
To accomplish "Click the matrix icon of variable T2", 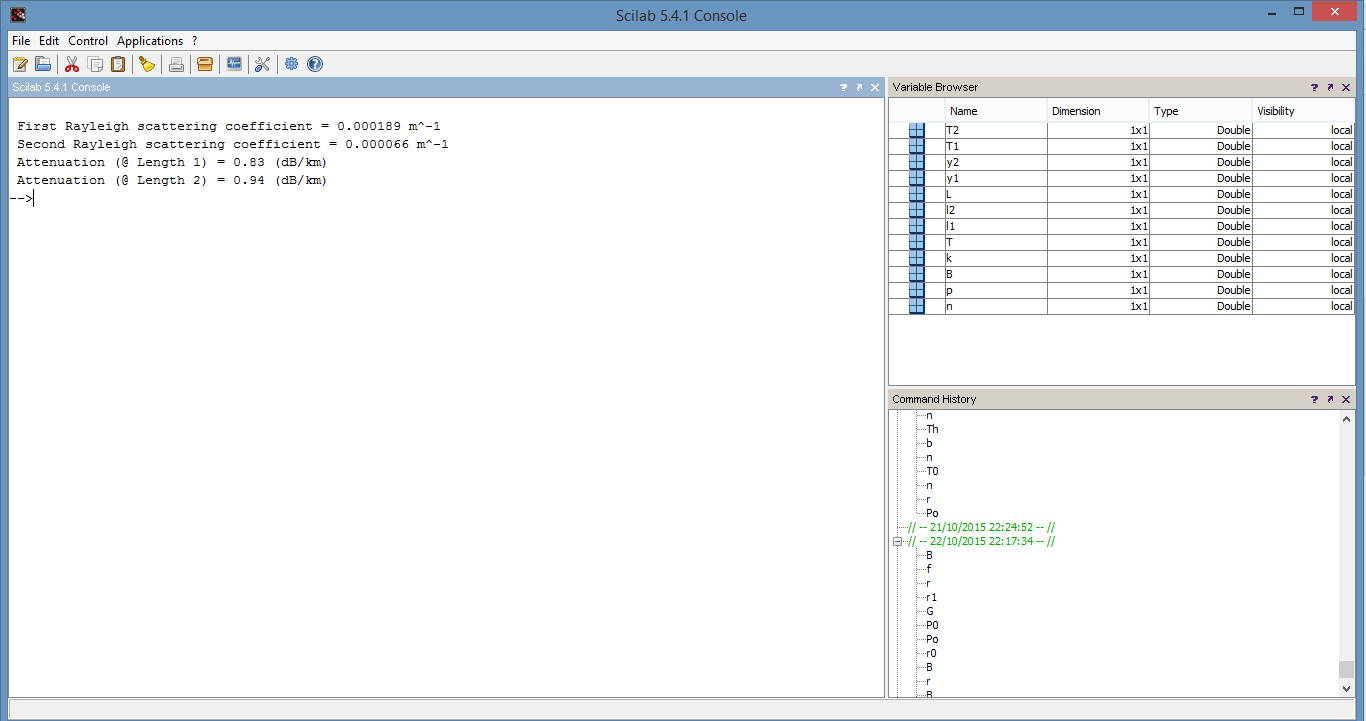I will click(x=917, y=130).
